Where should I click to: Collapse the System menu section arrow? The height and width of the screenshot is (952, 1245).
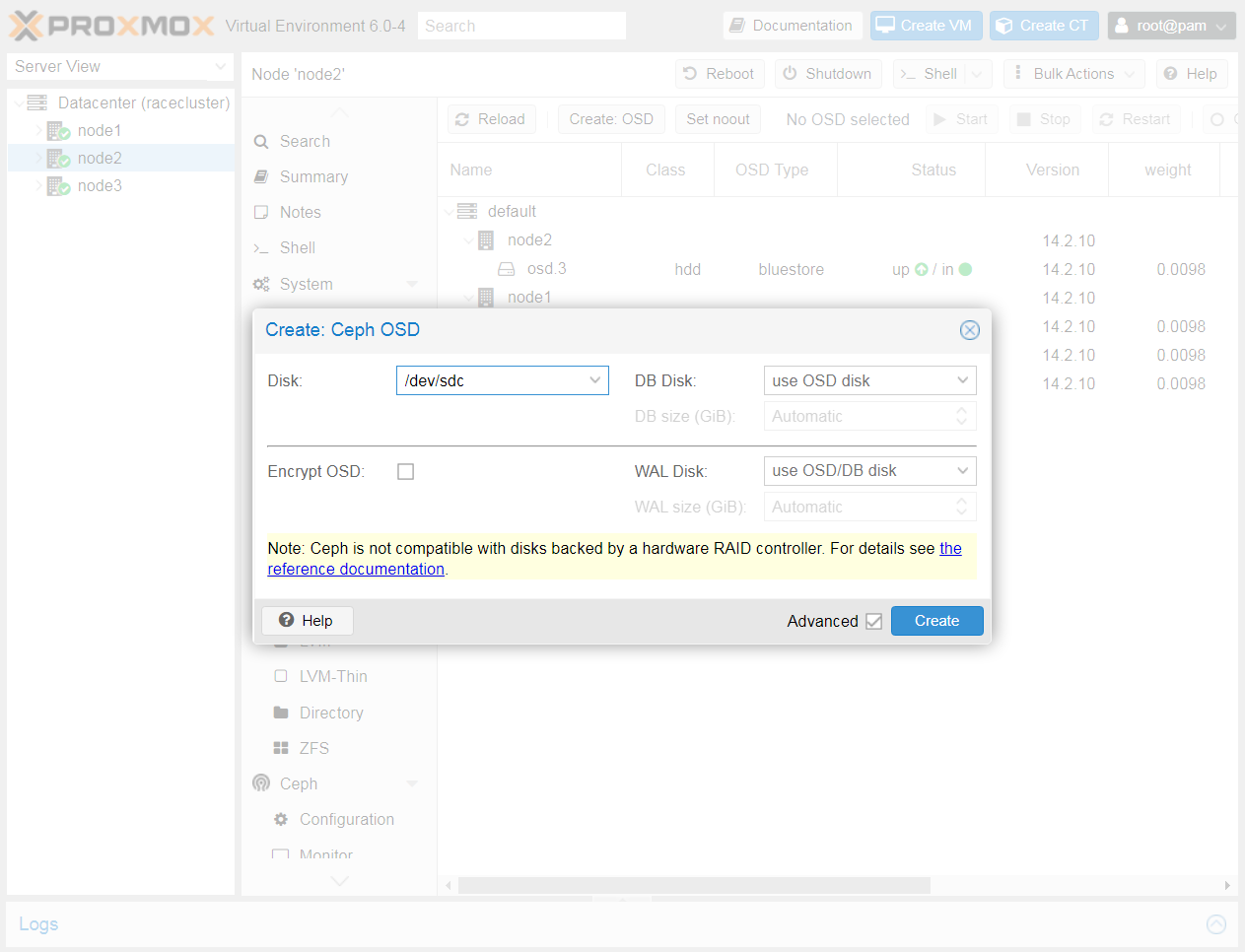tap(412, 284)
